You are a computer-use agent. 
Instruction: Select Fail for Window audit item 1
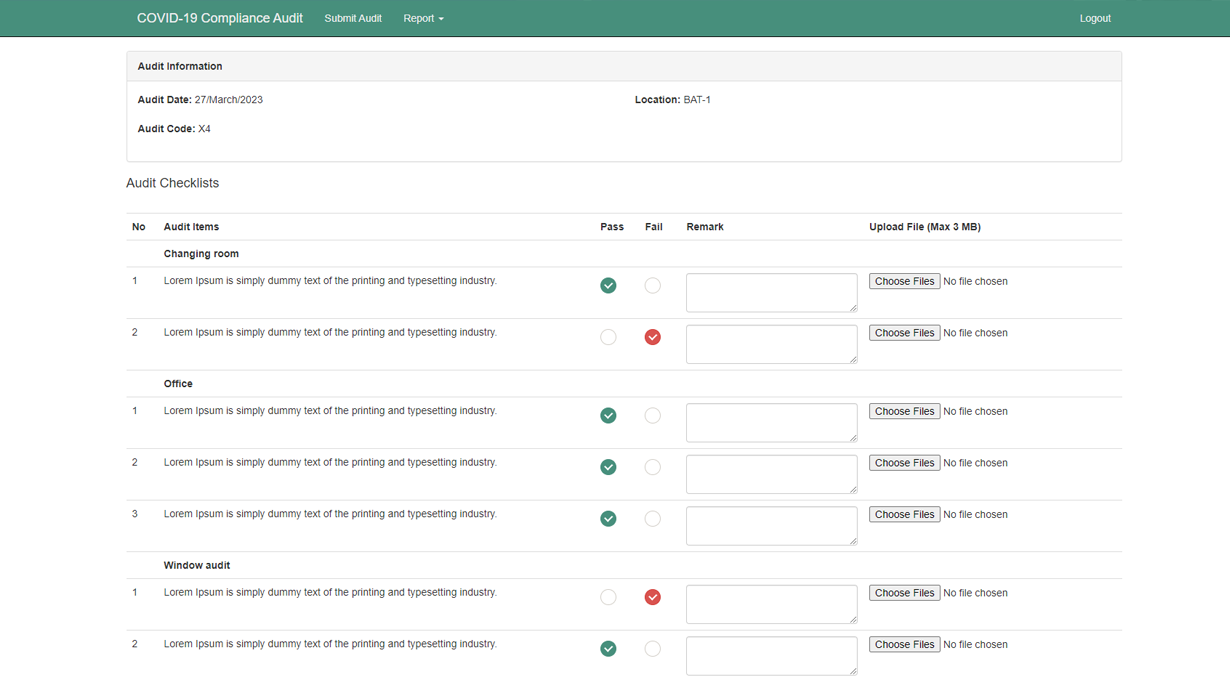(652, 597)
